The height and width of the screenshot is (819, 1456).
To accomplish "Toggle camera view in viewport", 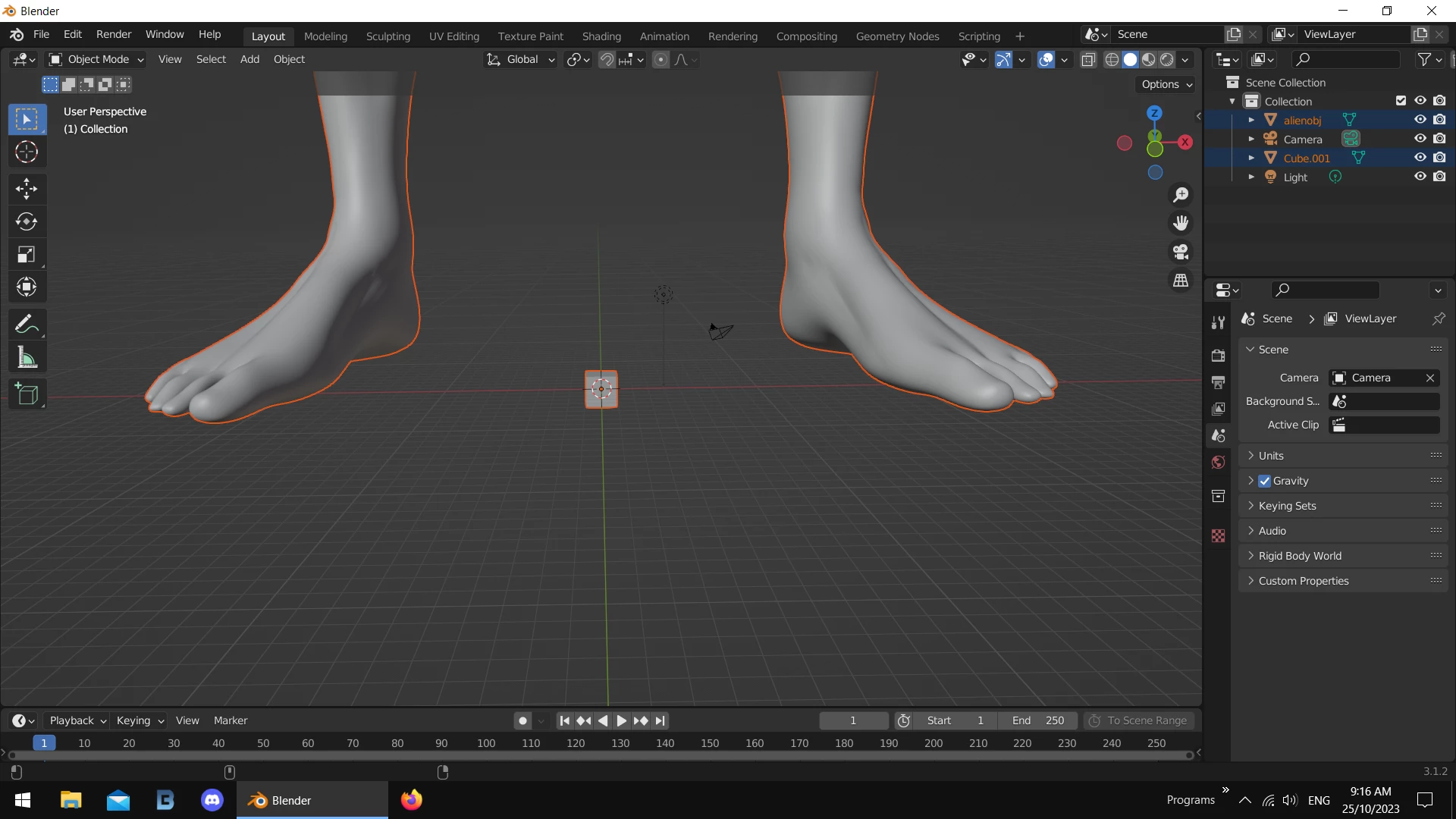I will pos(1181,252).
